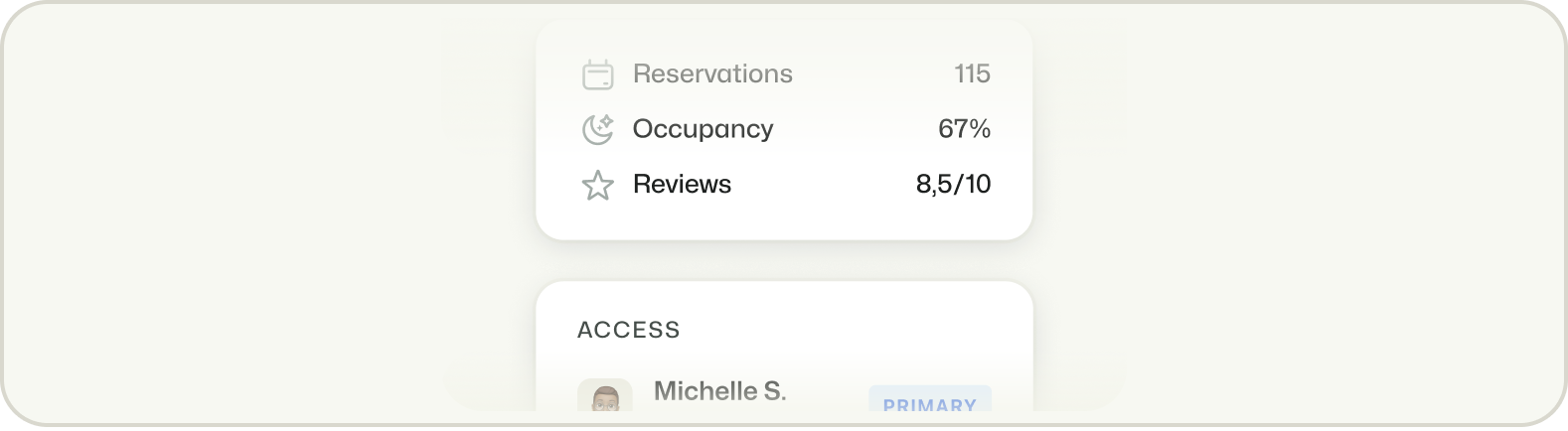Select the PRIMARY badge for Michelle S.
Screen dimensions: 1568x431
[x=929, y=402]
